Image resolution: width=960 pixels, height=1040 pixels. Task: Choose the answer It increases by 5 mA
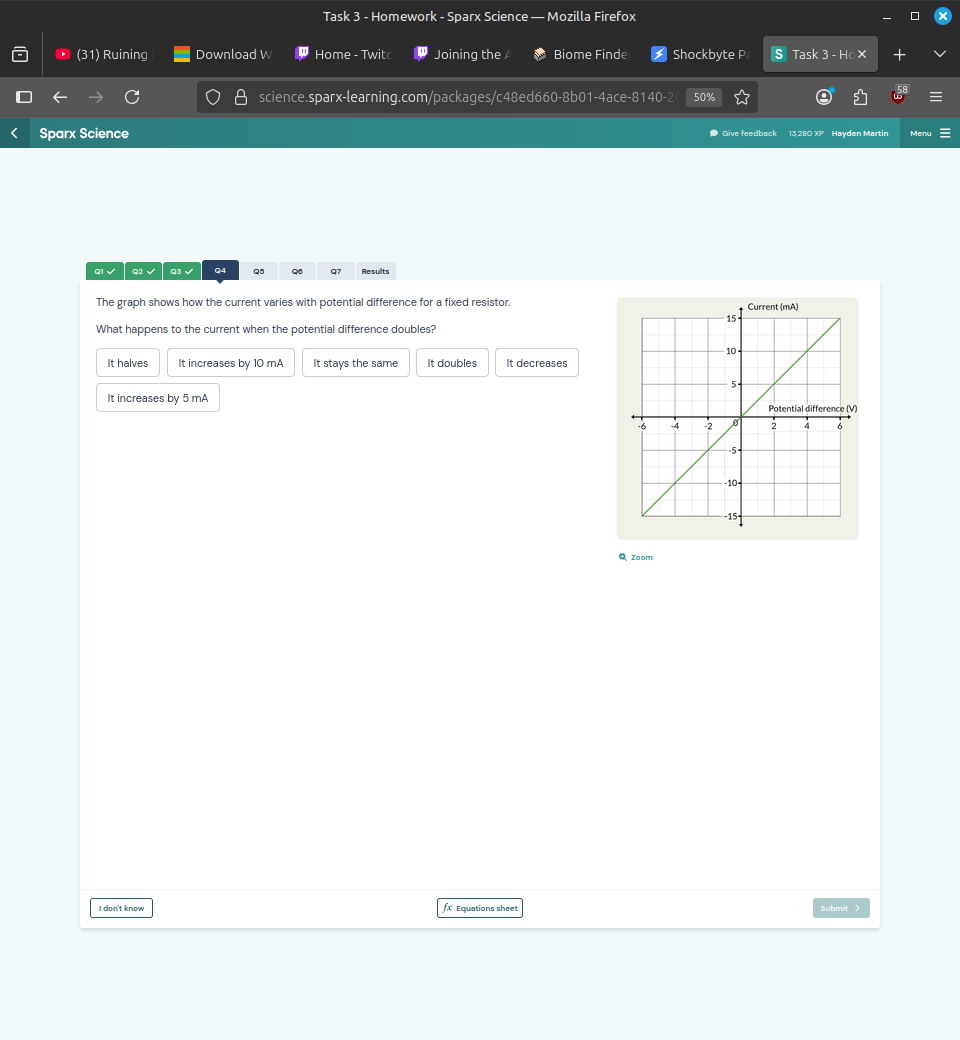coord(157,398)
